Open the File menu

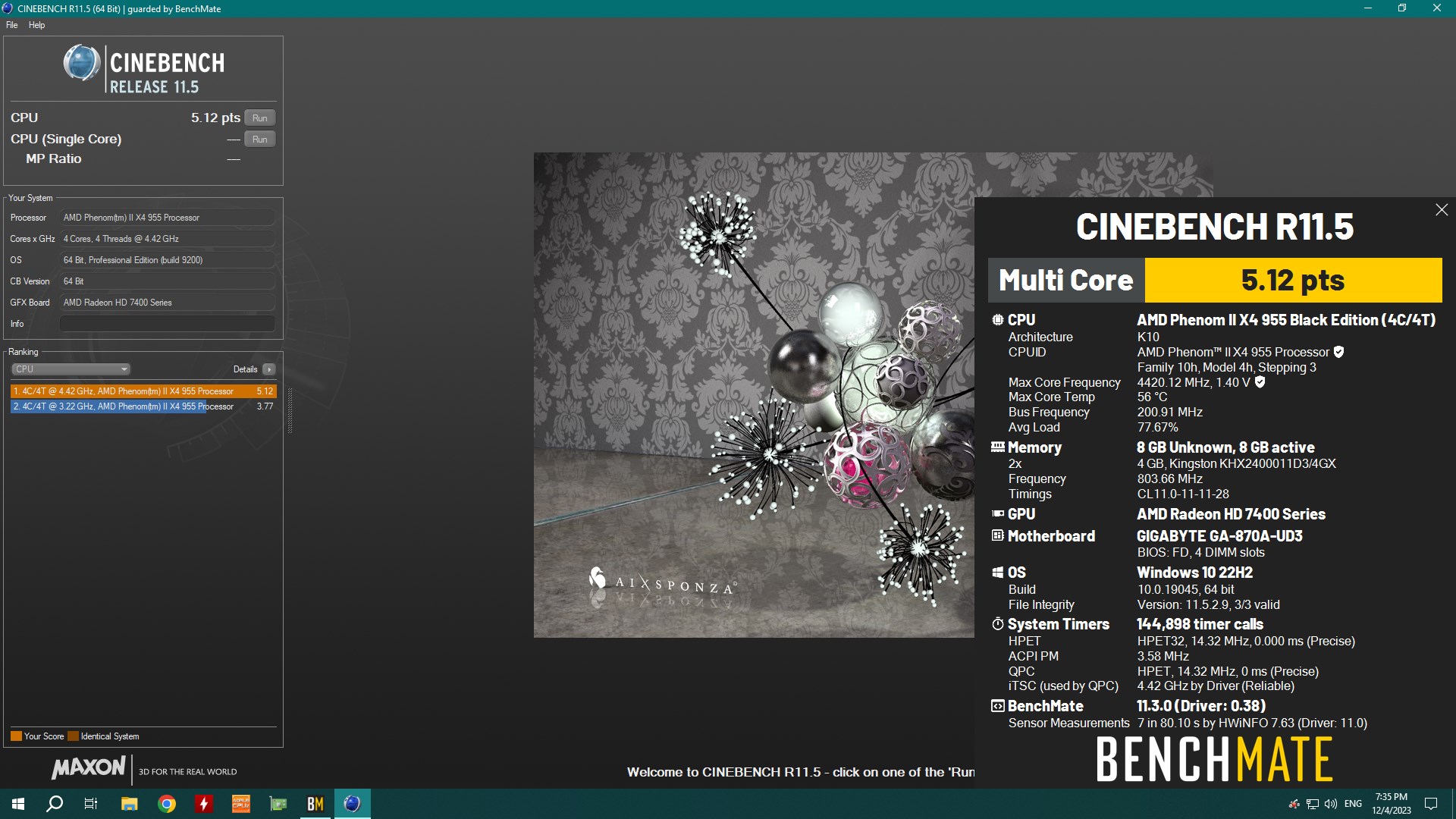[x=11, y=25]
